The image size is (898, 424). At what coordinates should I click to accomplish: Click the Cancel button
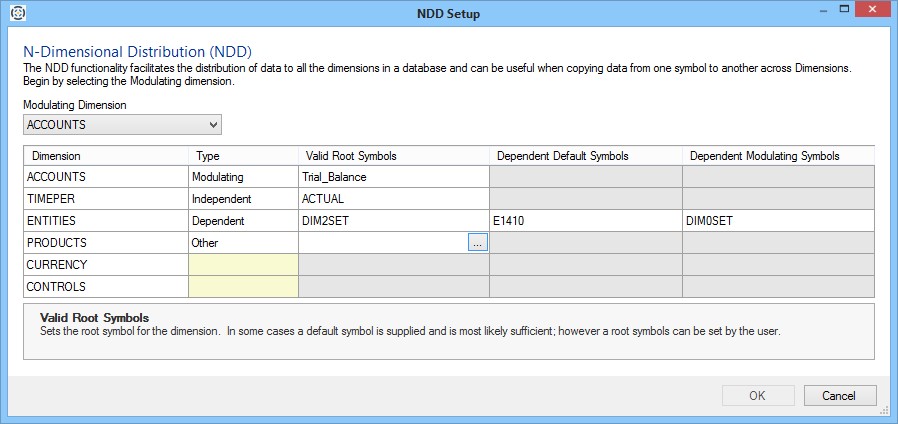pyautogui.click(x=839, y=395)
